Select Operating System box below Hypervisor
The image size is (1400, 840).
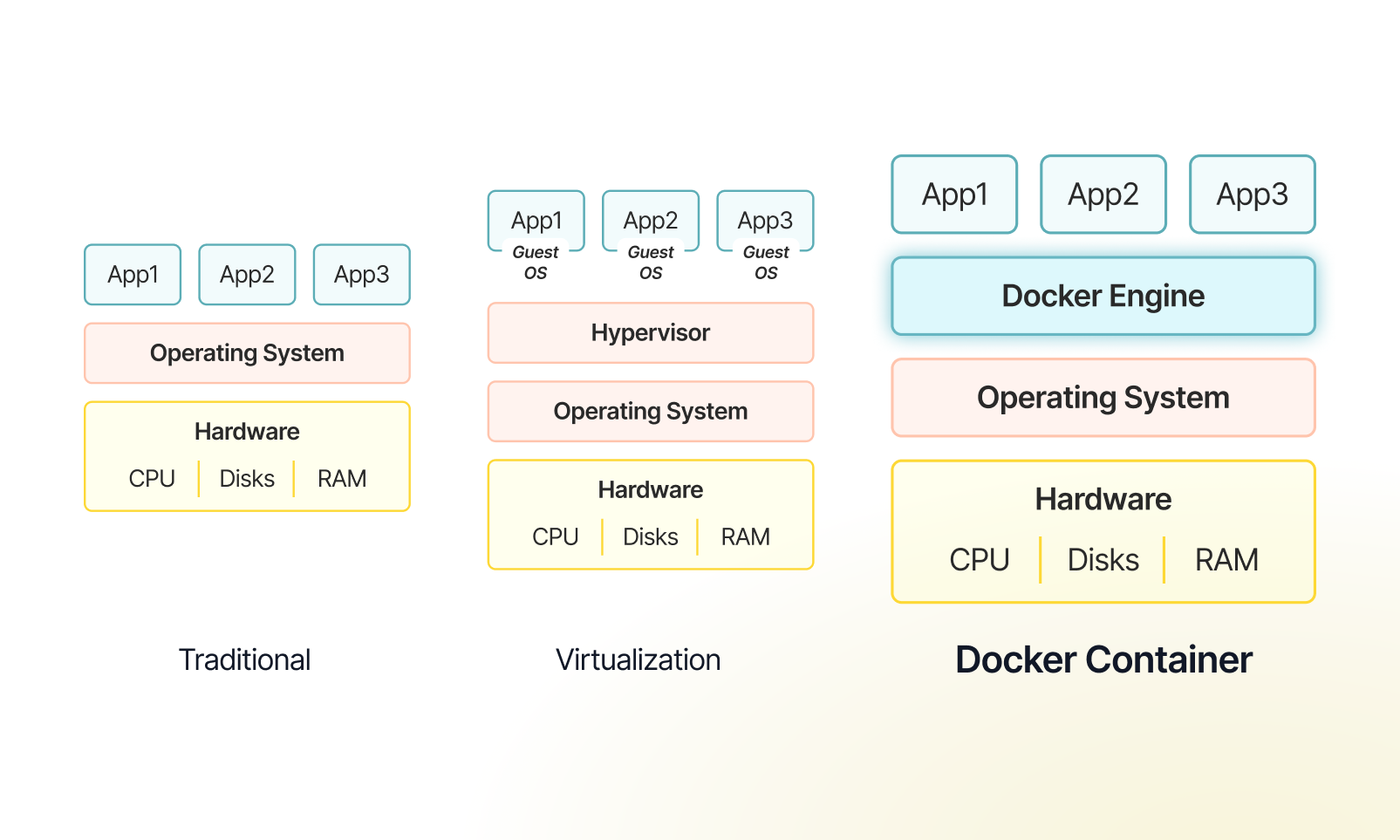point(650,412)
